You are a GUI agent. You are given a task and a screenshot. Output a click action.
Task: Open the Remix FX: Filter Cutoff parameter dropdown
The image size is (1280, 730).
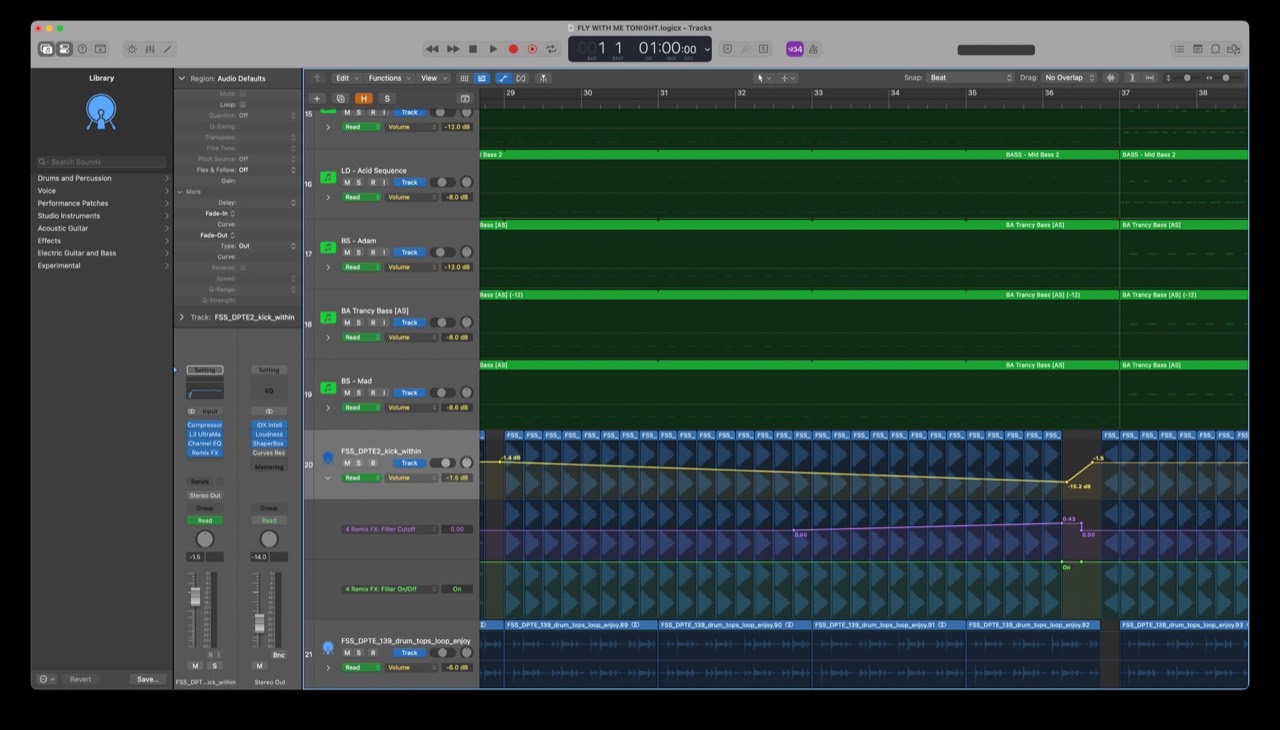tap(390, 529)
